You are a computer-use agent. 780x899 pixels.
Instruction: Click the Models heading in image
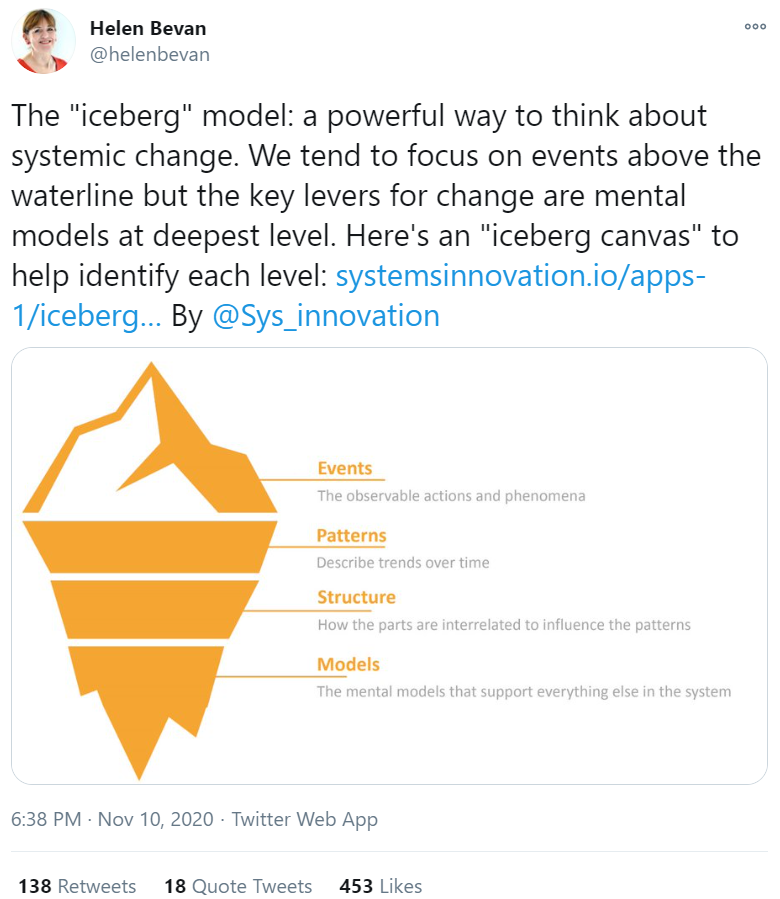(348, 665)
